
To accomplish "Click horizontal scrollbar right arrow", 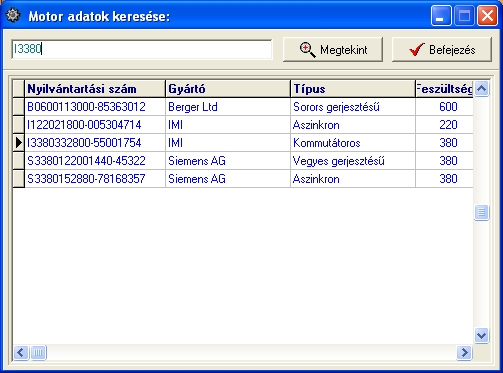I will (x=464, y=352).
